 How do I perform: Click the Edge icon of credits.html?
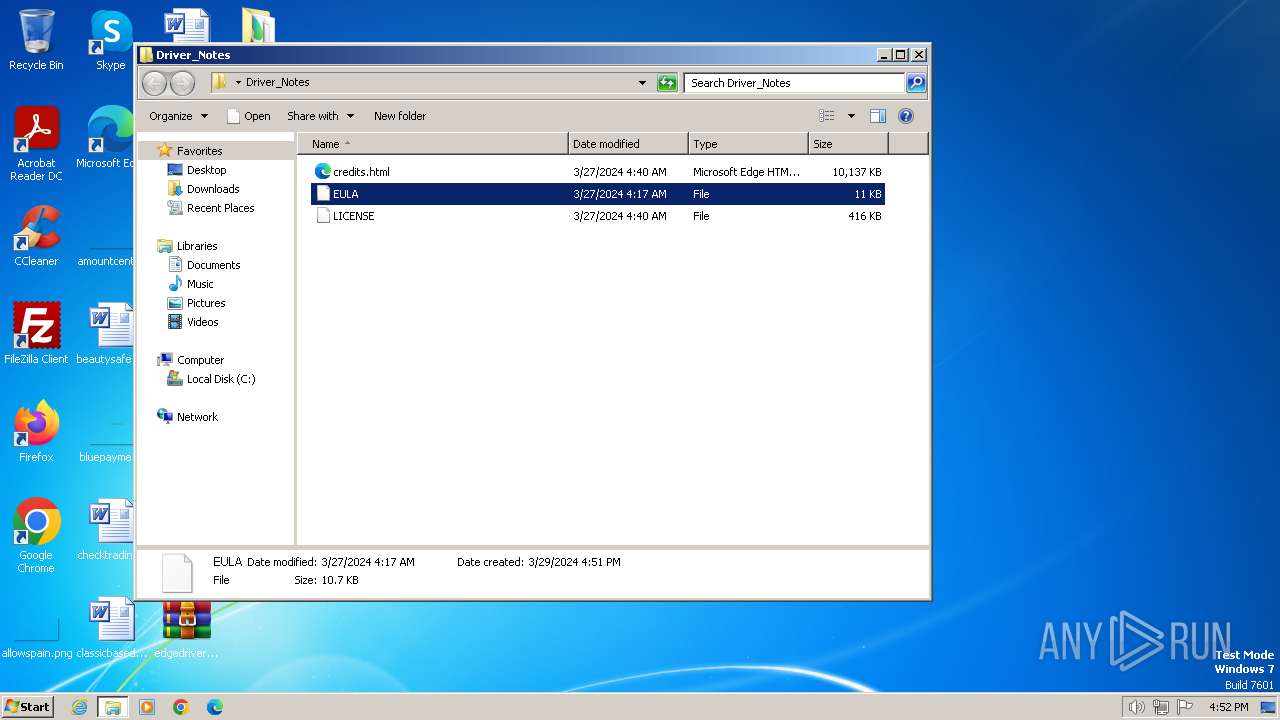[x=323, y=172]
